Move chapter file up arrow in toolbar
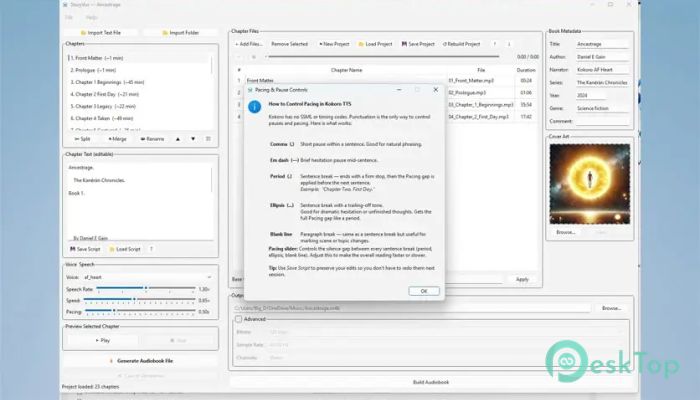Screen dimensions: 700x400 coord(495,44)
